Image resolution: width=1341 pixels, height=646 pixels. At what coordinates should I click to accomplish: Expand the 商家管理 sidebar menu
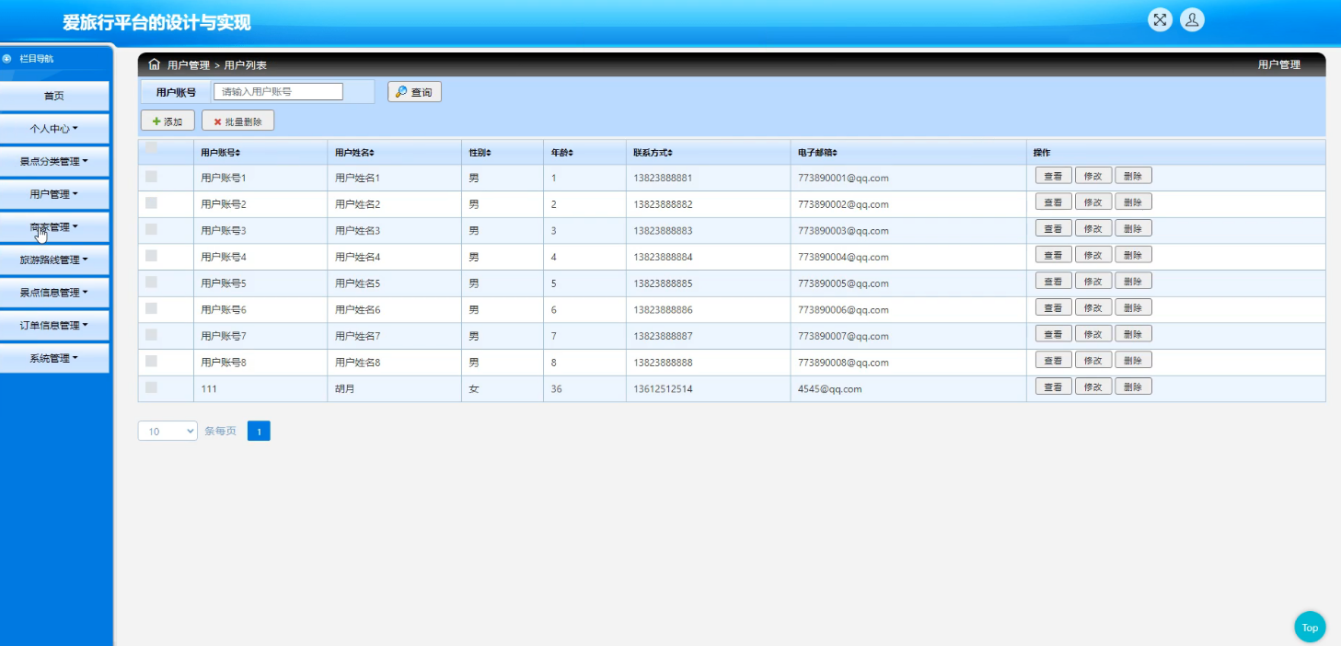click(x=54, y=227)
